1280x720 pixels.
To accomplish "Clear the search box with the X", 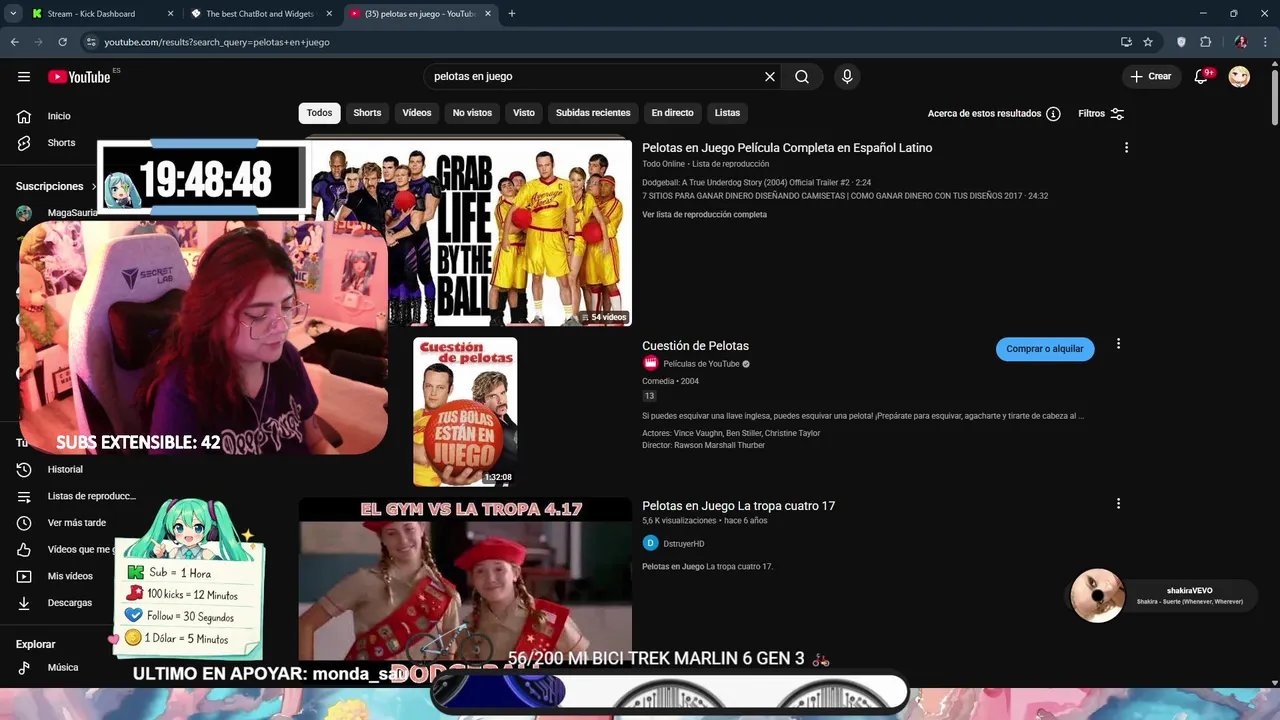I will pos(770,77).
